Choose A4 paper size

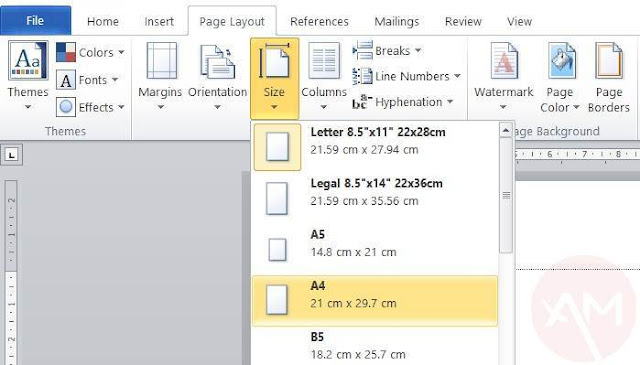(x=376, y=300)
